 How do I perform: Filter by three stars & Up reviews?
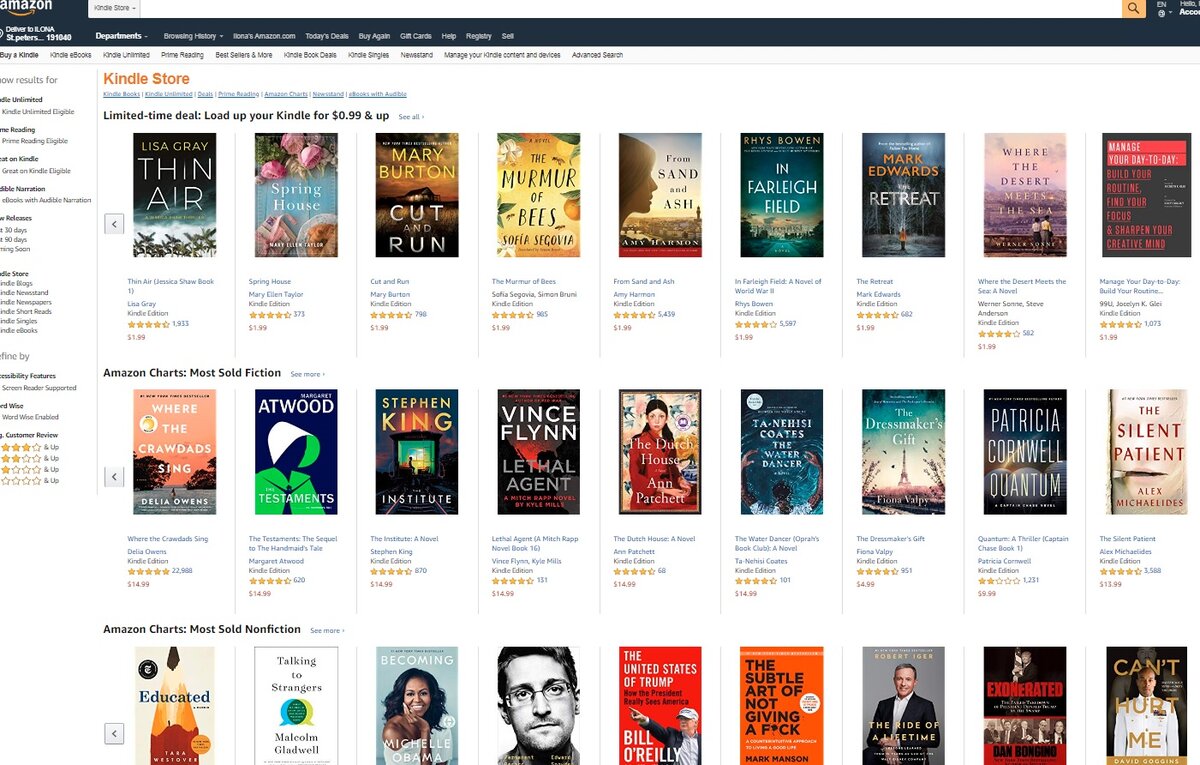coord(29,458)
